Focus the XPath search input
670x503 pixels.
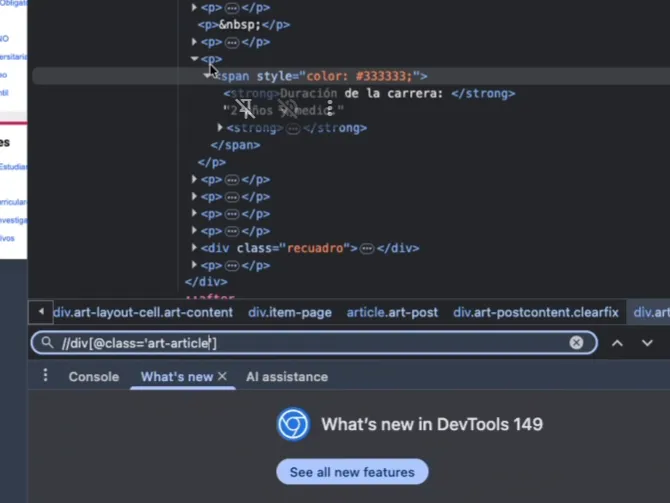(314, 343)
